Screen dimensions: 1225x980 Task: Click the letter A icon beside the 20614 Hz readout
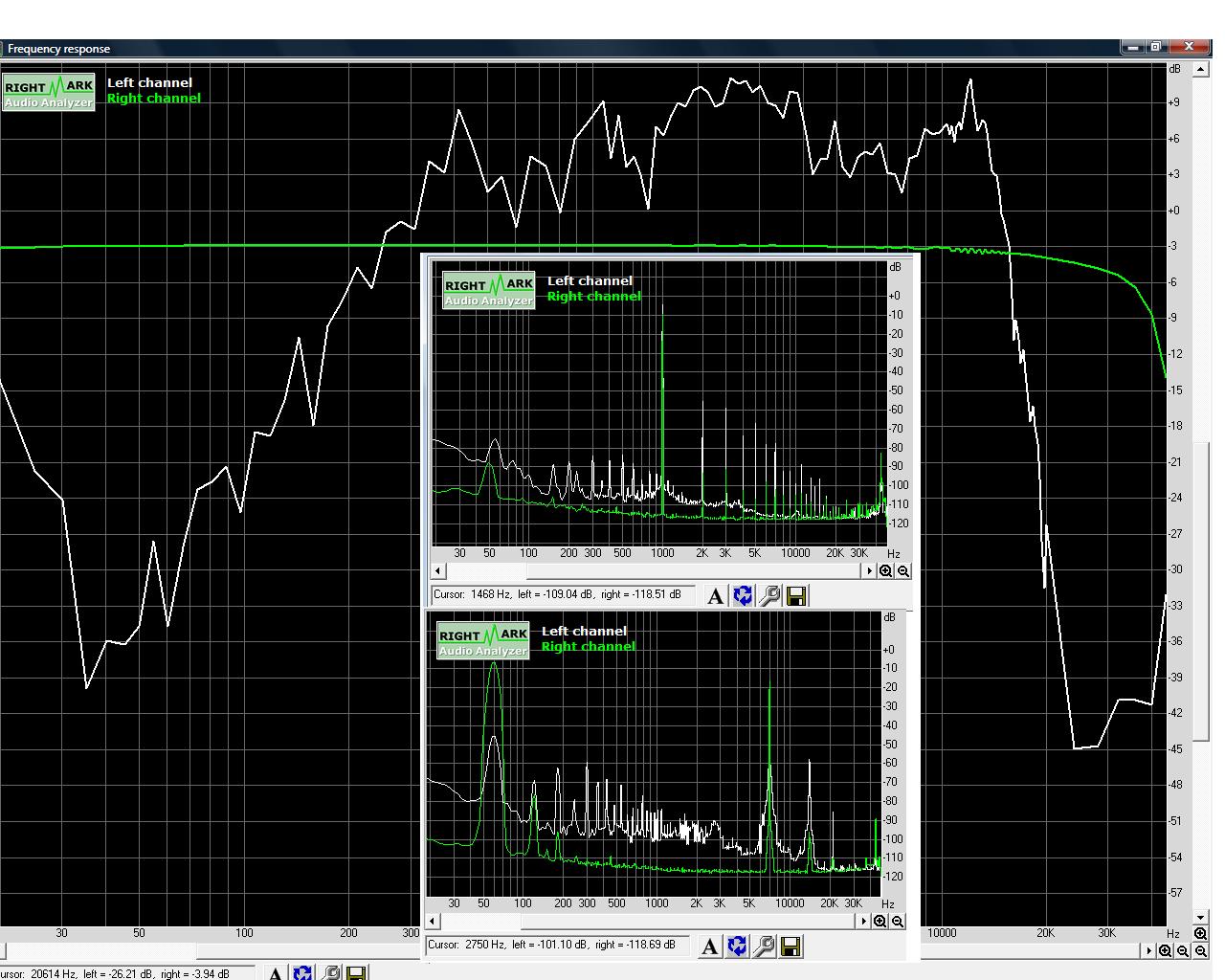click(276, 973)
